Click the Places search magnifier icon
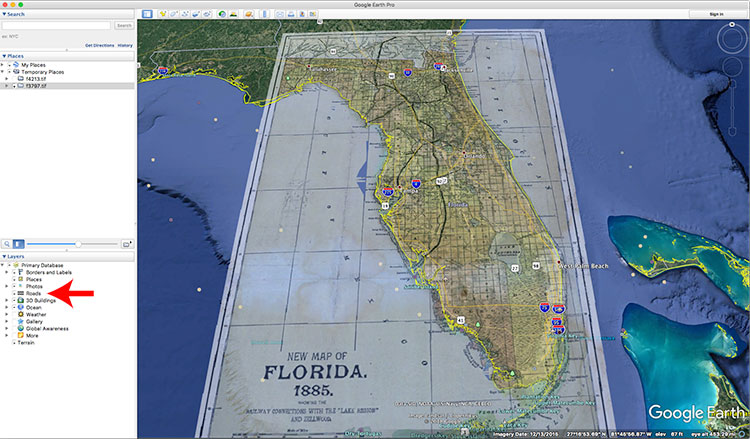Screen dimensions: 750x439 point(7,244)
